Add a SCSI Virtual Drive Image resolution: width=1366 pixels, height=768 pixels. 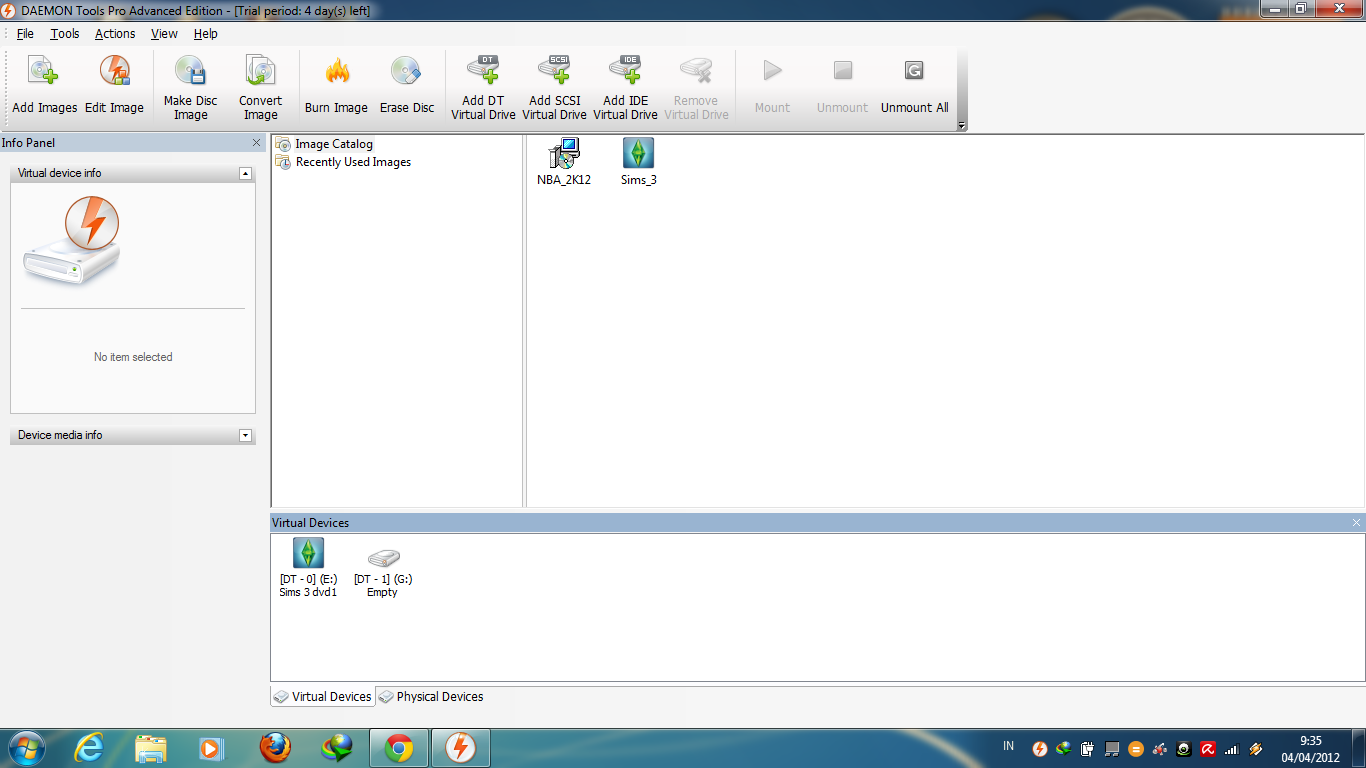coord(554,88)
